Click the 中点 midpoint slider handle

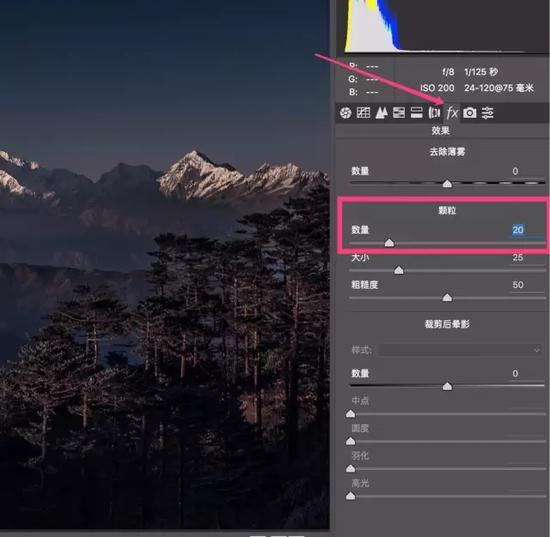click(350, 414)
